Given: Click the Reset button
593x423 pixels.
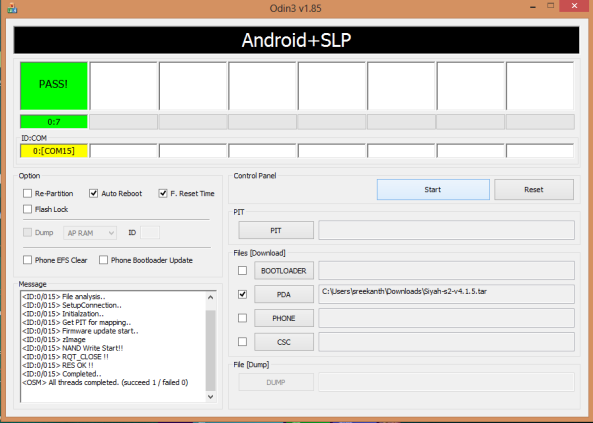Looking at the screenshot, I should [534, 190].
